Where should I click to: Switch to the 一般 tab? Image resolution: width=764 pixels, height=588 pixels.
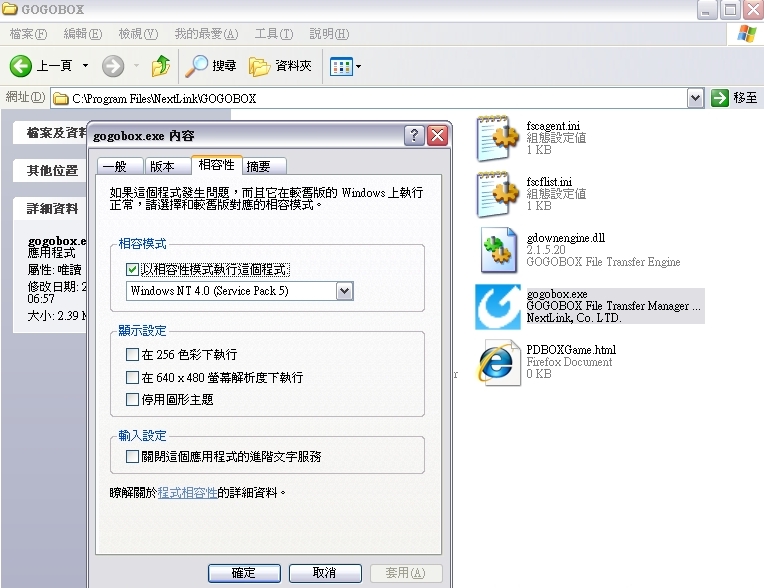coord(120,166)
